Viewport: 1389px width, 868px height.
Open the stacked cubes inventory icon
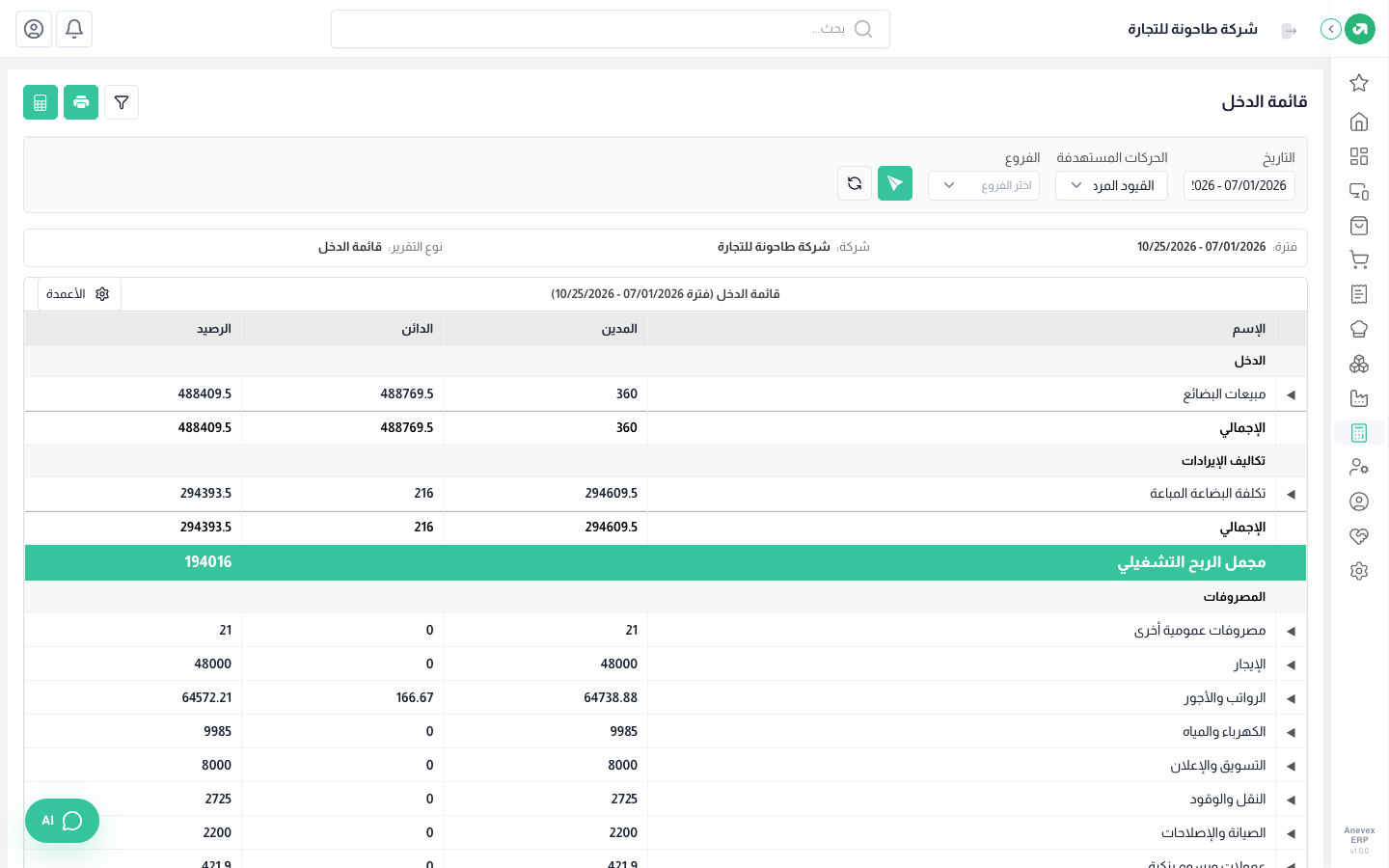click(x=1359, y=364)
